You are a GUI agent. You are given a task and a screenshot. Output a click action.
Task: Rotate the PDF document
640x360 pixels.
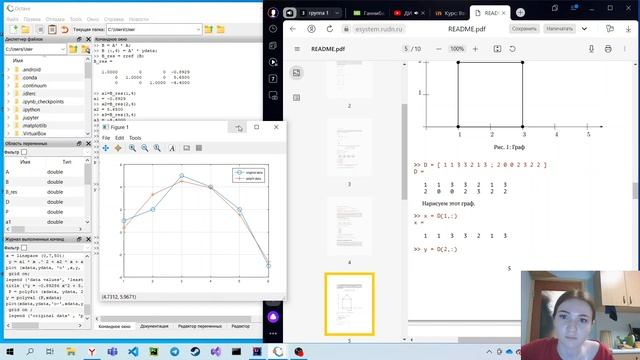pos(512,49)
